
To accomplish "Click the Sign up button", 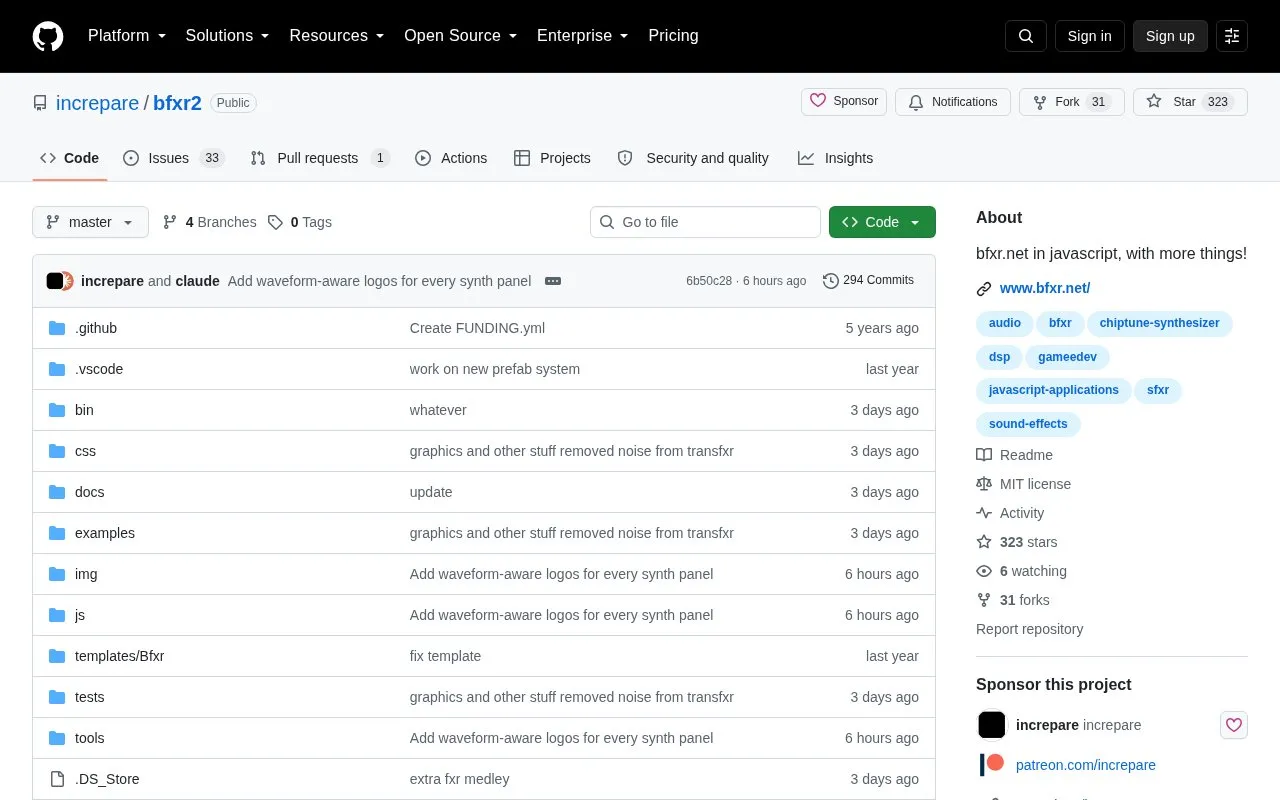I will pyautogui.click(x=1170, y=36).
